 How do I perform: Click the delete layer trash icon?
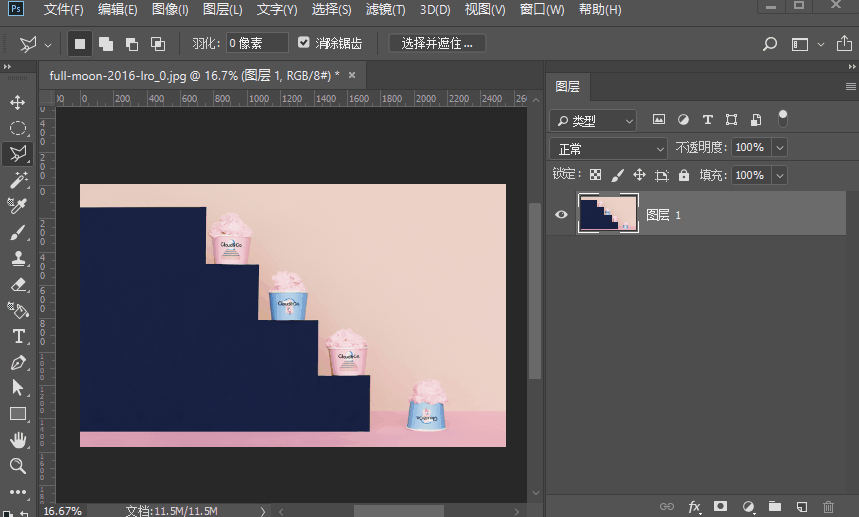click(828, 507)
